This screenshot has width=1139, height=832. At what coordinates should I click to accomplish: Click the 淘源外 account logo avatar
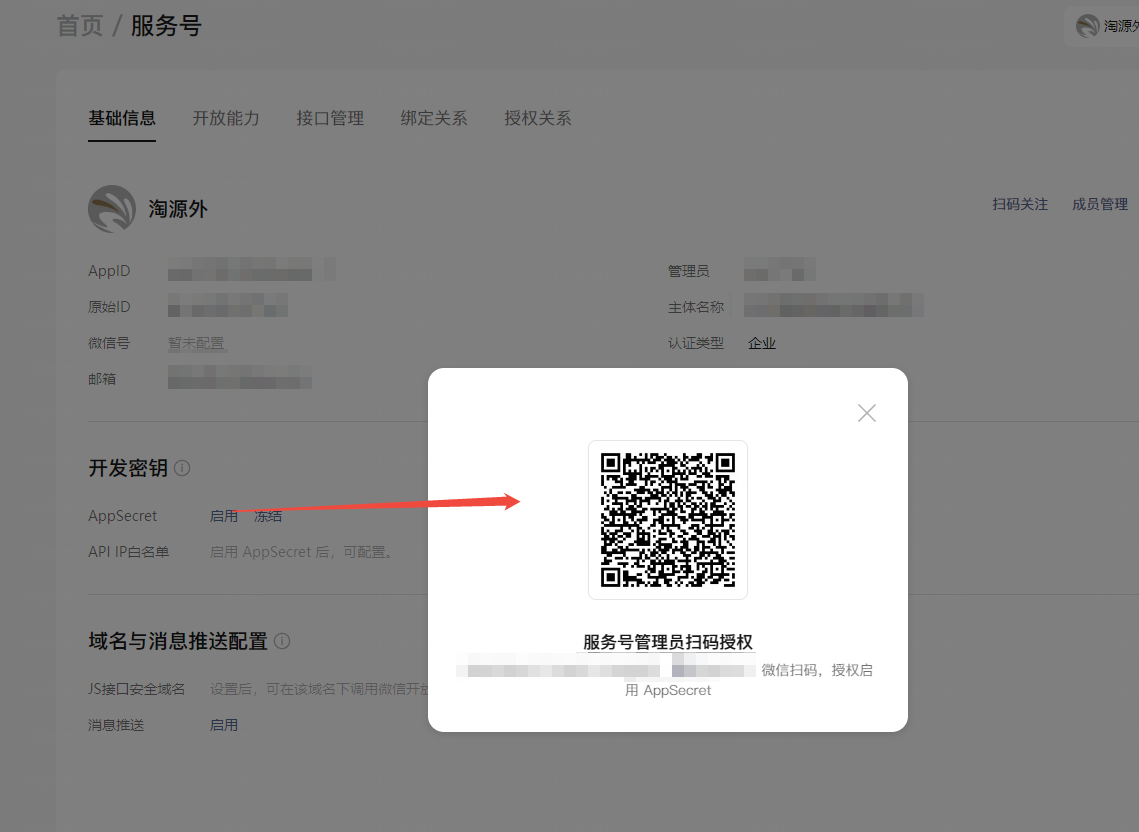112,209
